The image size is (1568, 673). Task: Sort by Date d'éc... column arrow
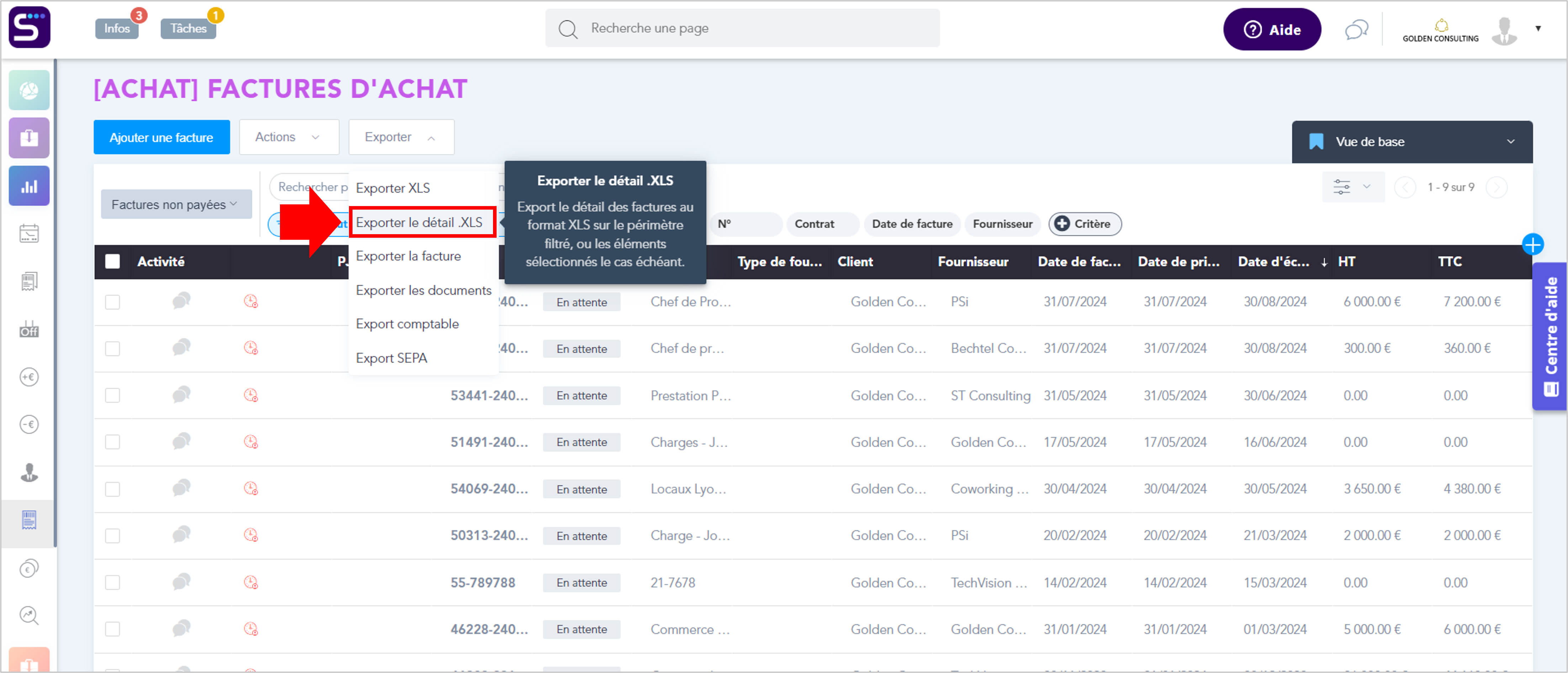(1324, 262)
